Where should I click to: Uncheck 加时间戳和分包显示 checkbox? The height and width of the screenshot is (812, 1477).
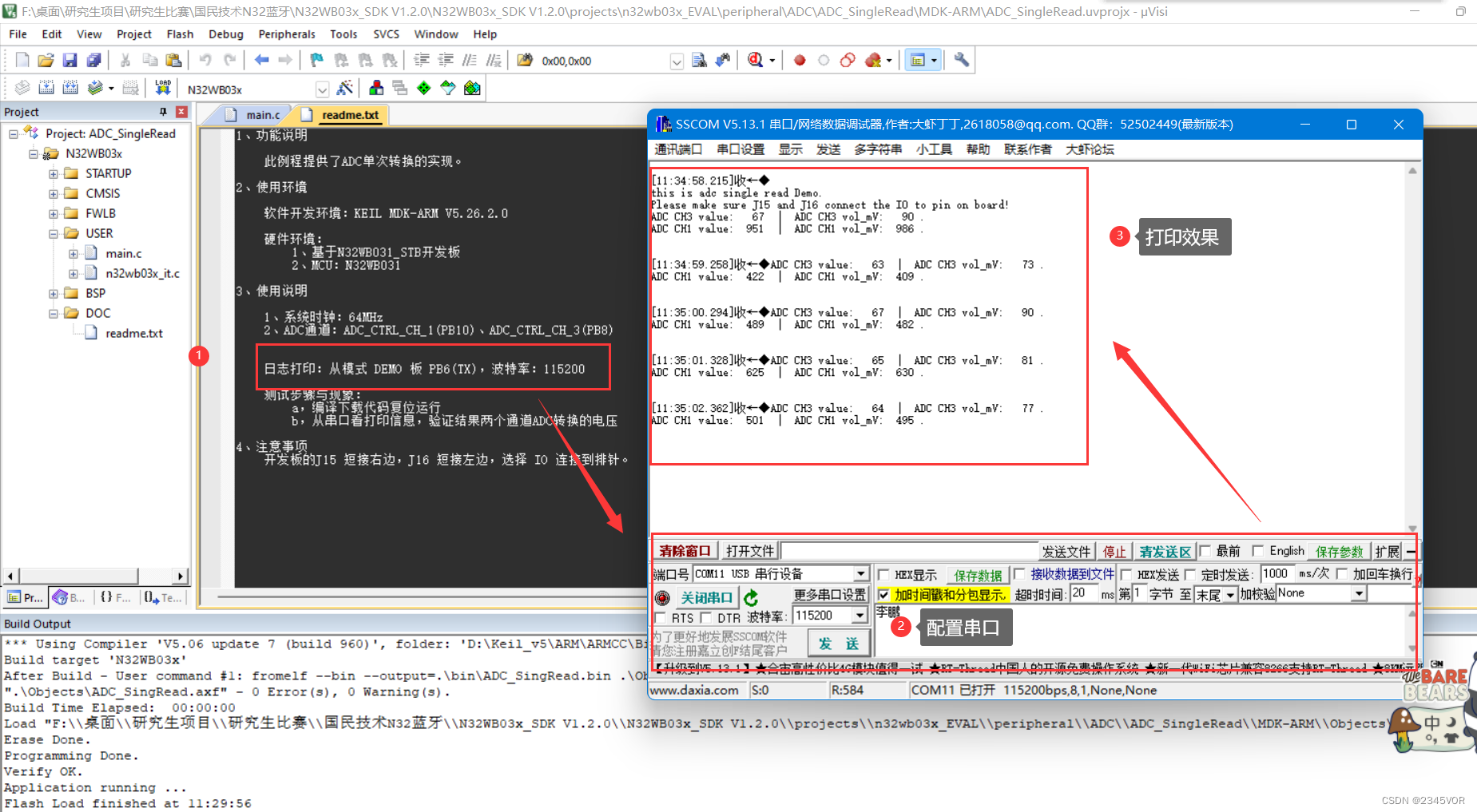coord(883,595)
